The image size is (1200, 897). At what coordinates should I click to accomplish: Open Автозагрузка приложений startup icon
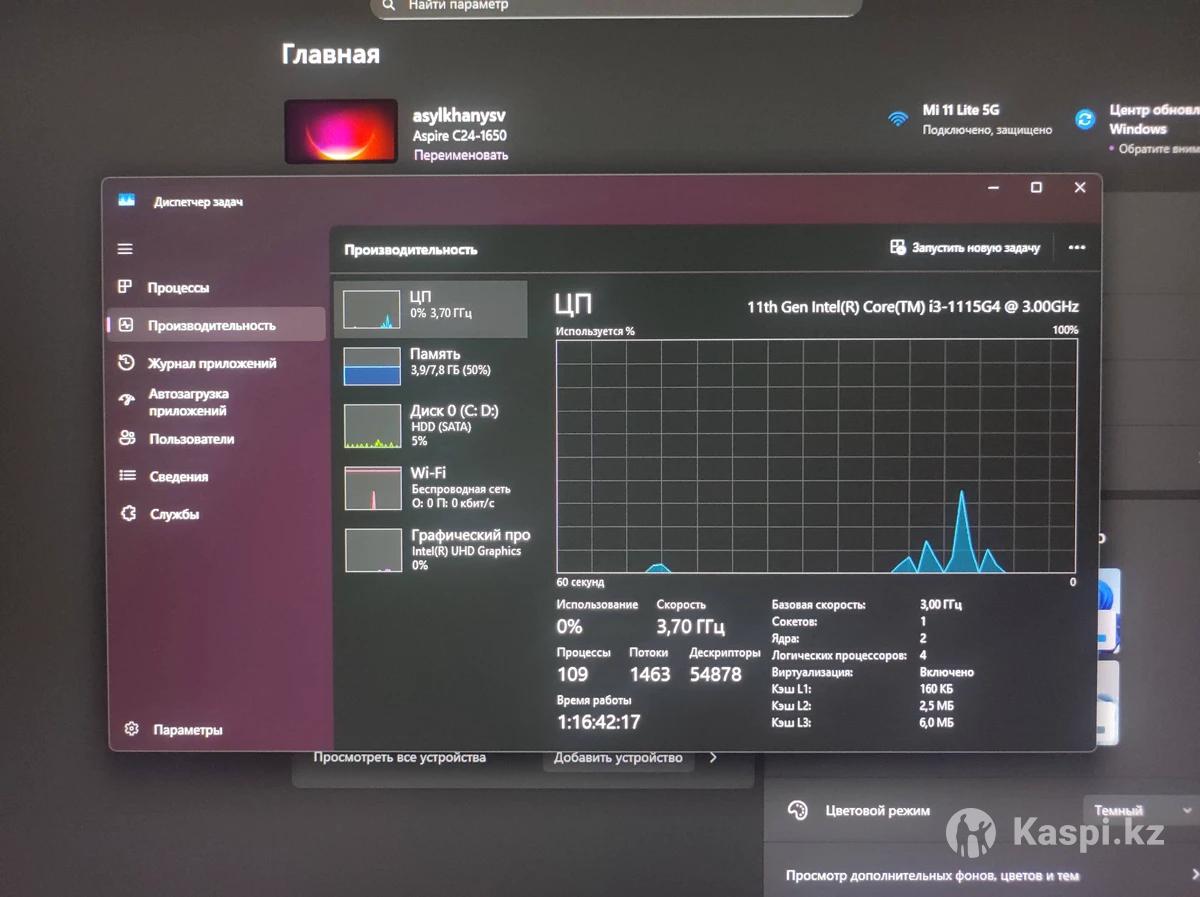[x=126, y=401]
